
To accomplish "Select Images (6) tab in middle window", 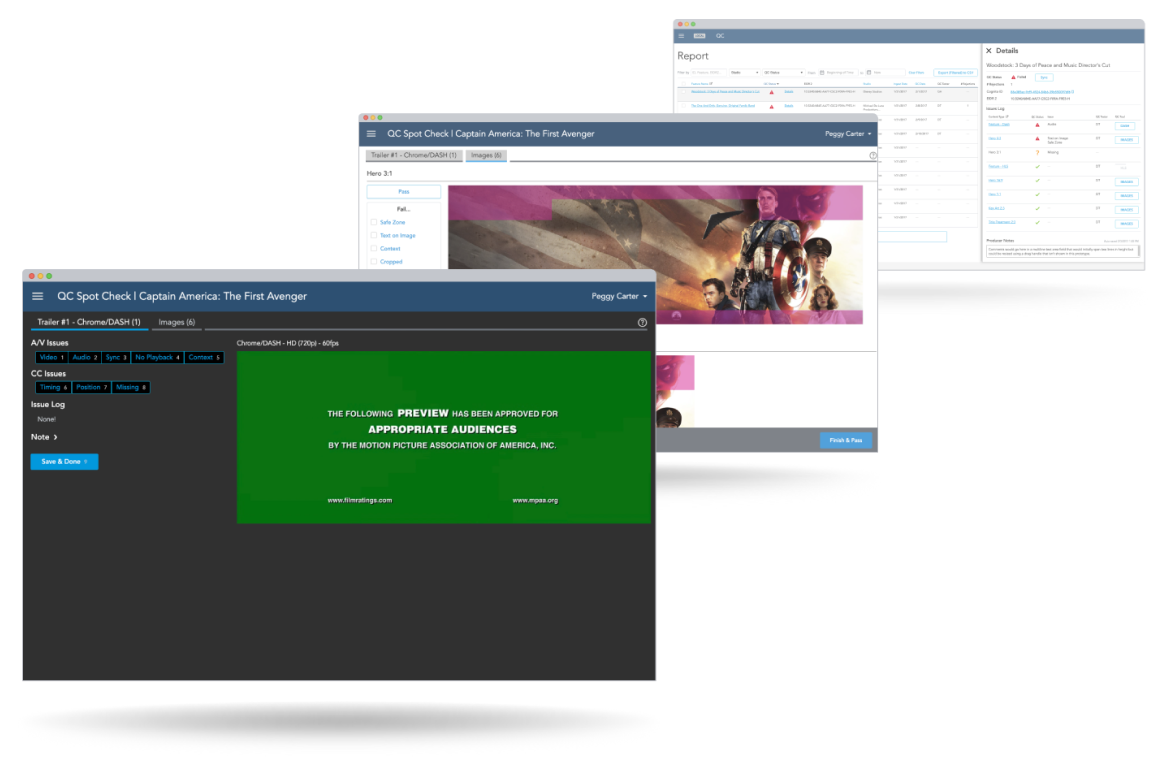I will click(486, 155).
